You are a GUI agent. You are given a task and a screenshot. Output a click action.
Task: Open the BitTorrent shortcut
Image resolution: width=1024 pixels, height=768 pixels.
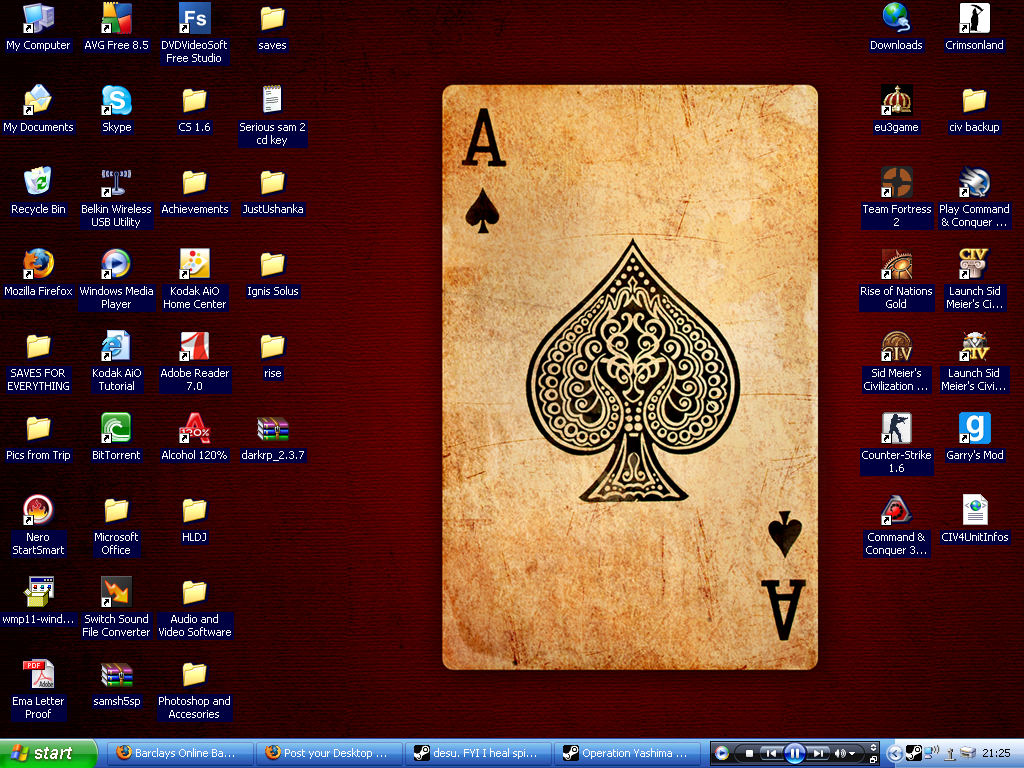click(116, 430)
